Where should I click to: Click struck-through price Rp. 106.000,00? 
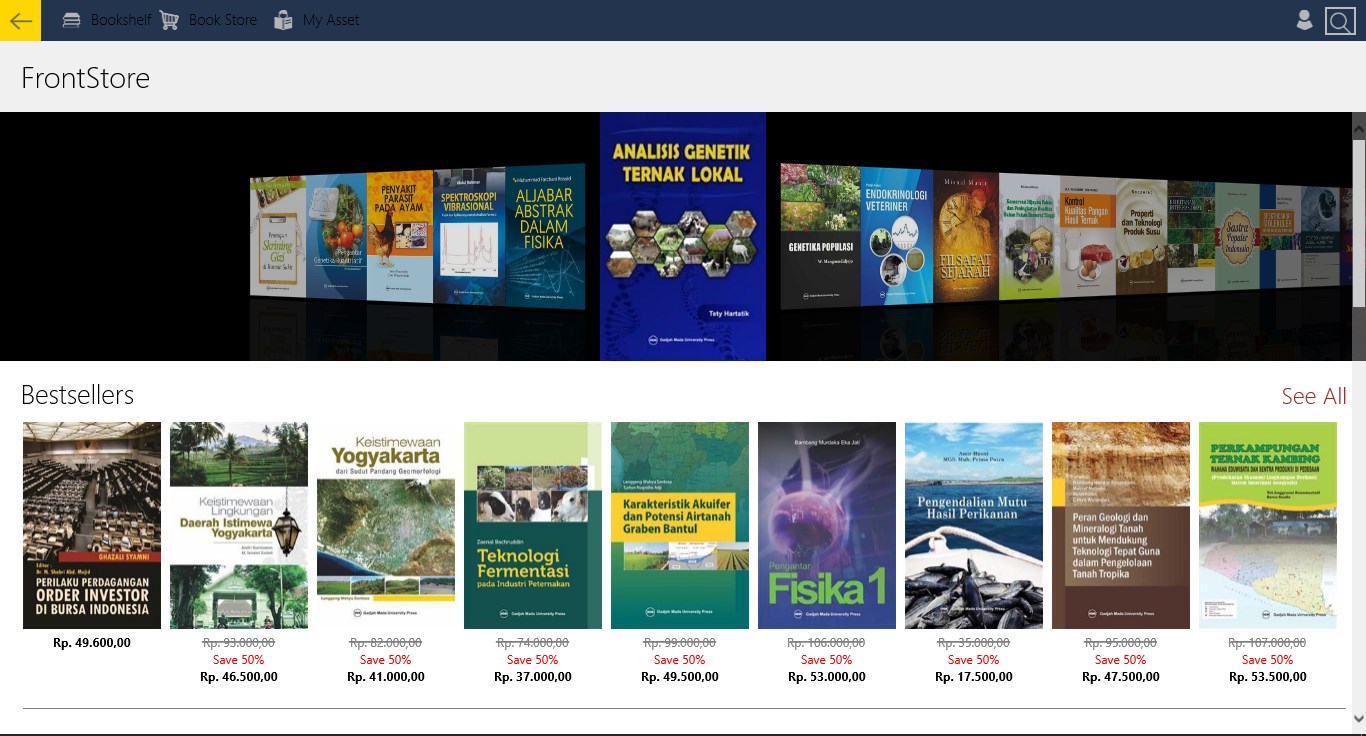[x=827, y=643]
